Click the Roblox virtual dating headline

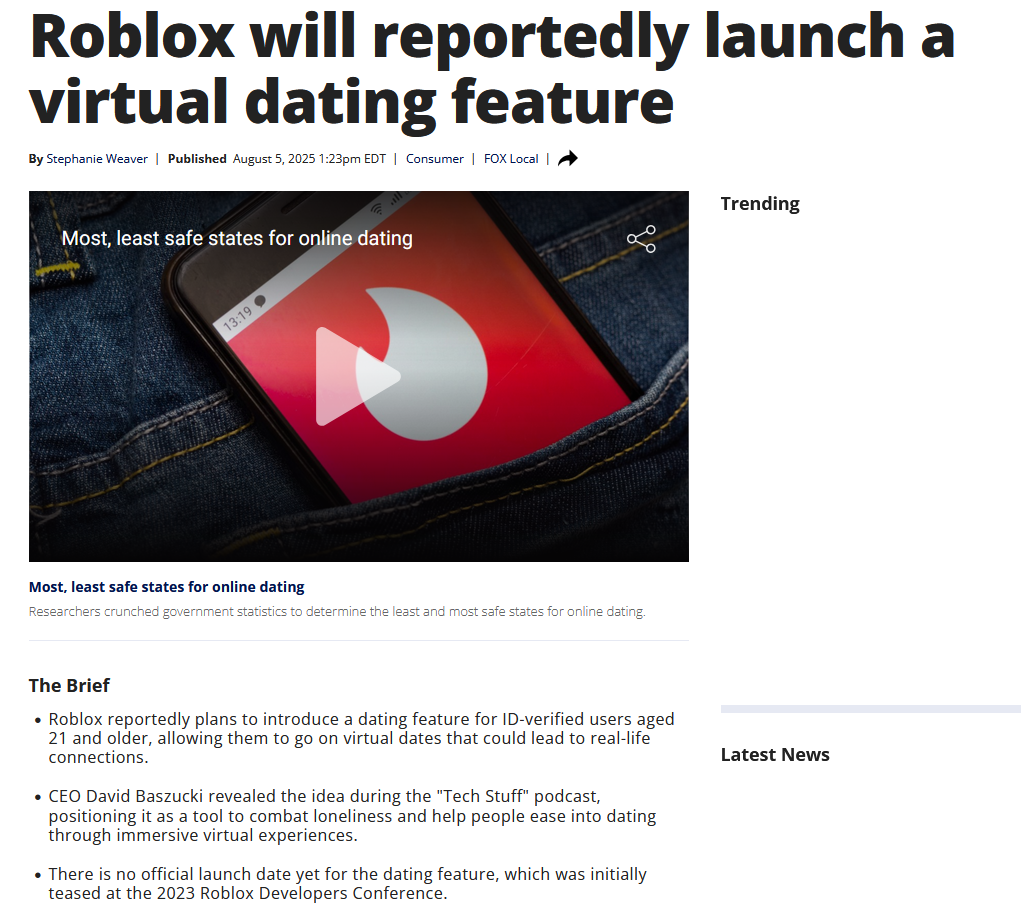click(x=492, y=68)
